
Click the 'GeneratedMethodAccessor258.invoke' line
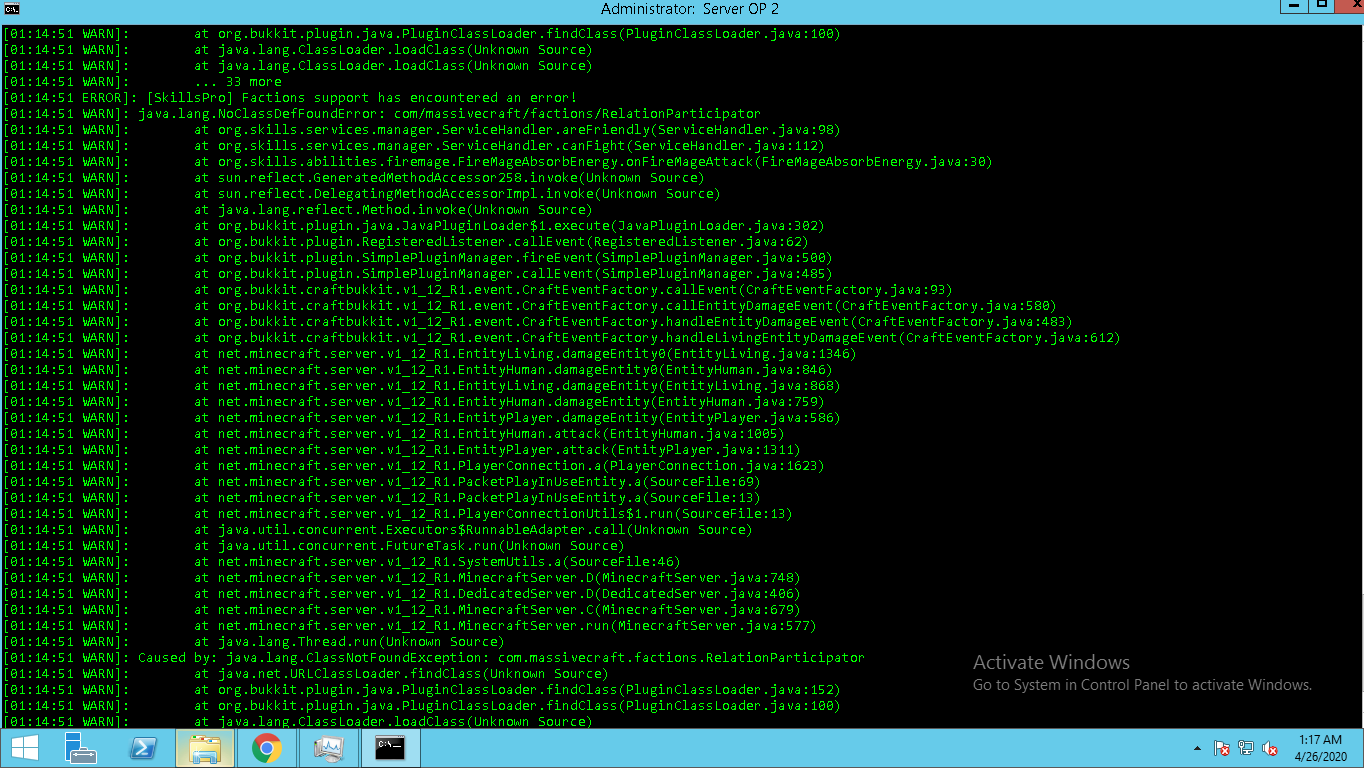(x=353, y=178)
